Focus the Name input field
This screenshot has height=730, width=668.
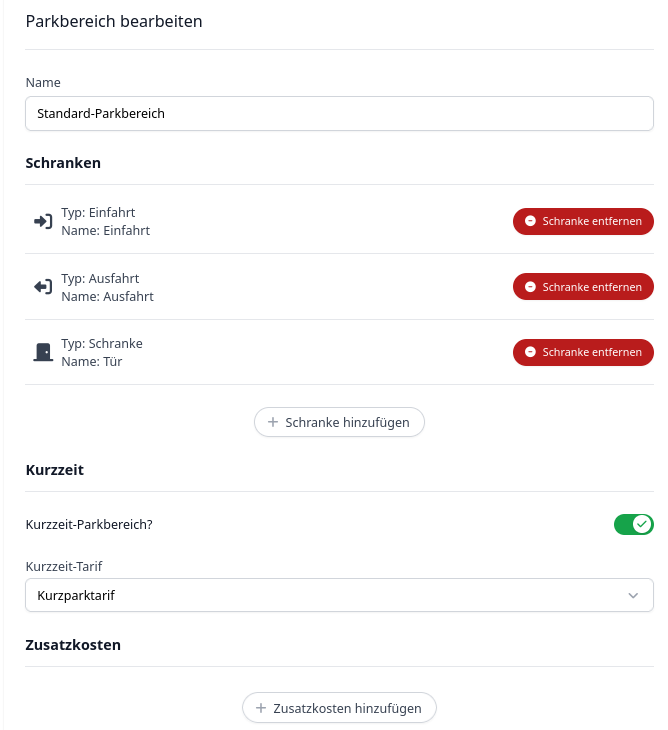pos(339,114)
